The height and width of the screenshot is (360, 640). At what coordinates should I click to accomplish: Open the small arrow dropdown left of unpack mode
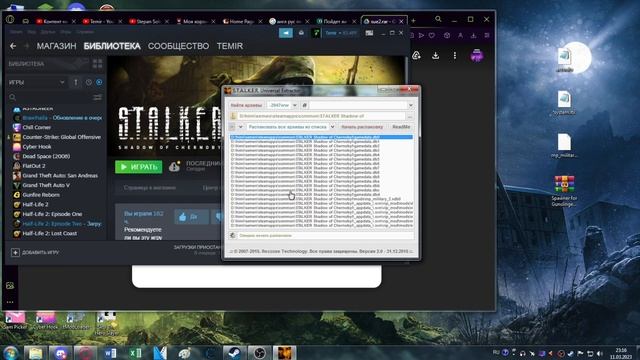tap(240, 127)
